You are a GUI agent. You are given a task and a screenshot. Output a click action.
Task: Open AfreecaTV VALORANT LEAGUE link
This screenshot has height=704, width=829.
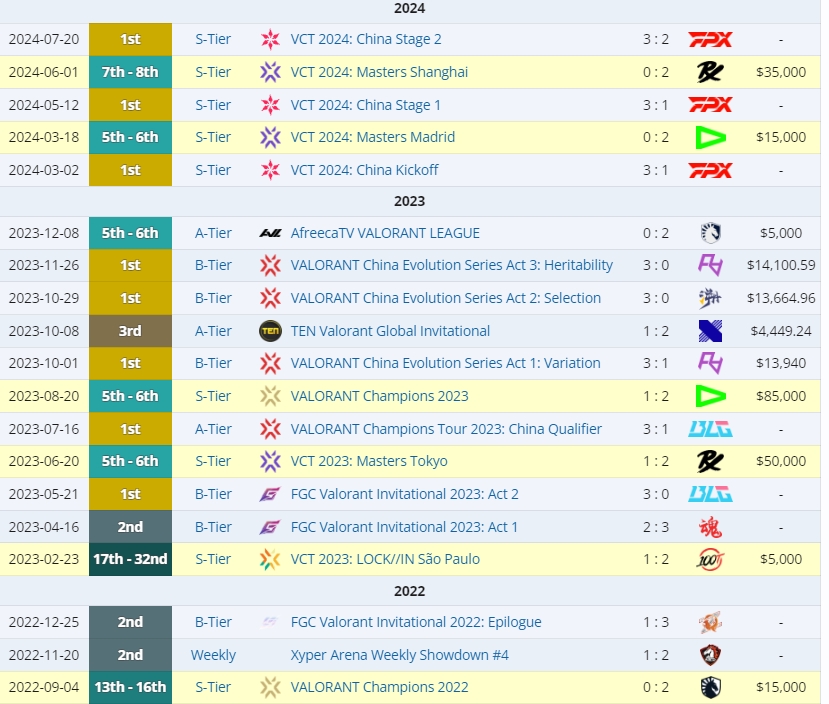pyautogui.click(x=385, y=233)
